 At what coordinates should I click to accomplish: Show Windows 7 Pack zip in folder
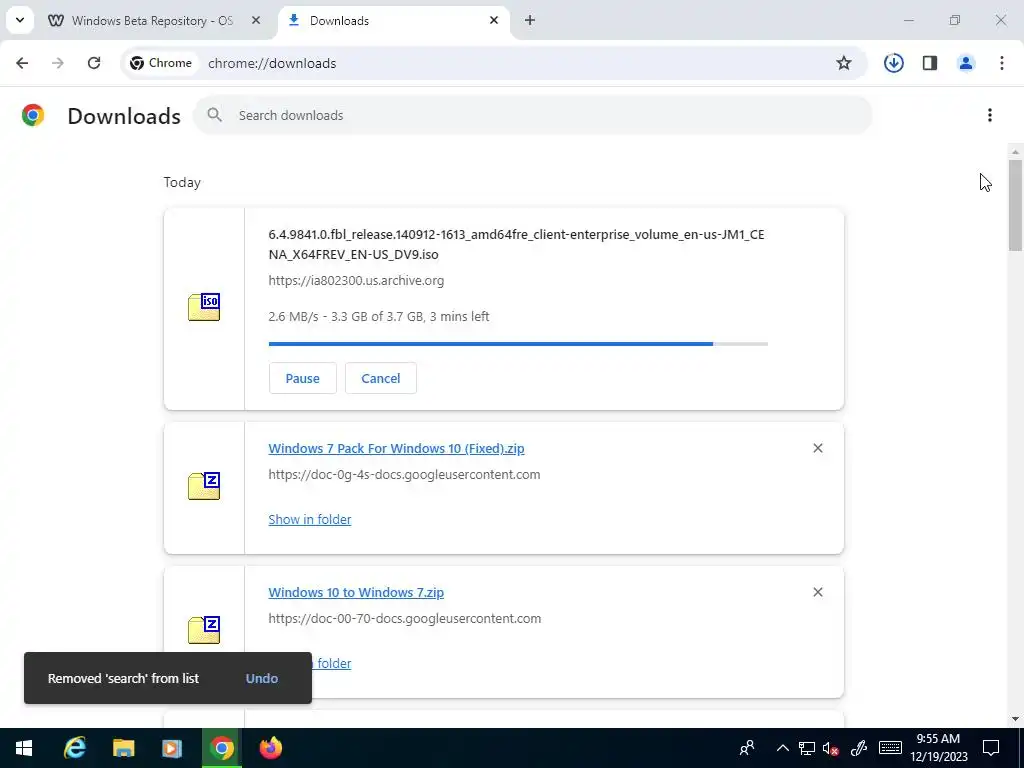click(310, 520)
